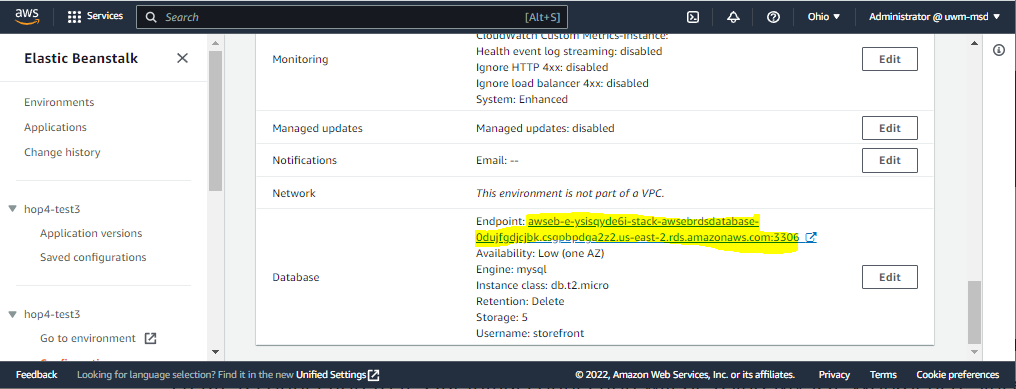1016x389 pixels.
Task: Edit the Monitoring settings
Action: click(x=890, y=59)
